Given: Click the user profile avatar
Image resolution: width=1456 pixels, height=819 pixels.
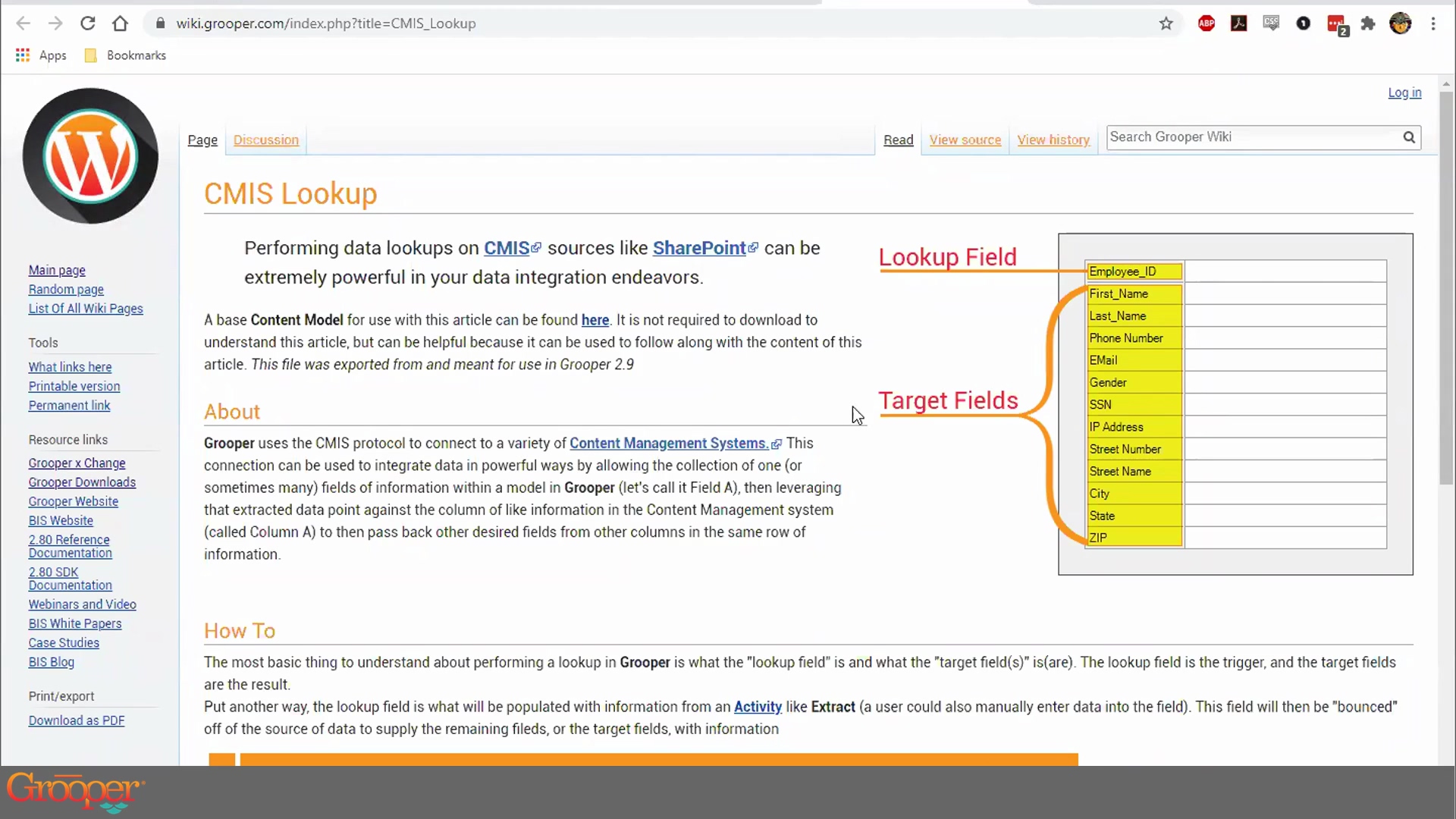Looking at the screenshot, I should point(1400,24).
